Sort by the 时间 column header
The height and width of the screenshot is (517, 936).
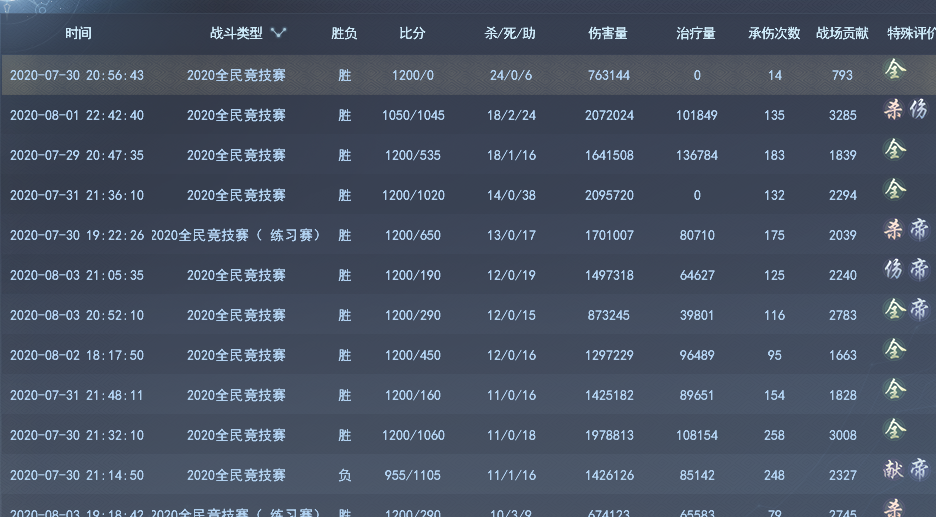coord(78,33)
